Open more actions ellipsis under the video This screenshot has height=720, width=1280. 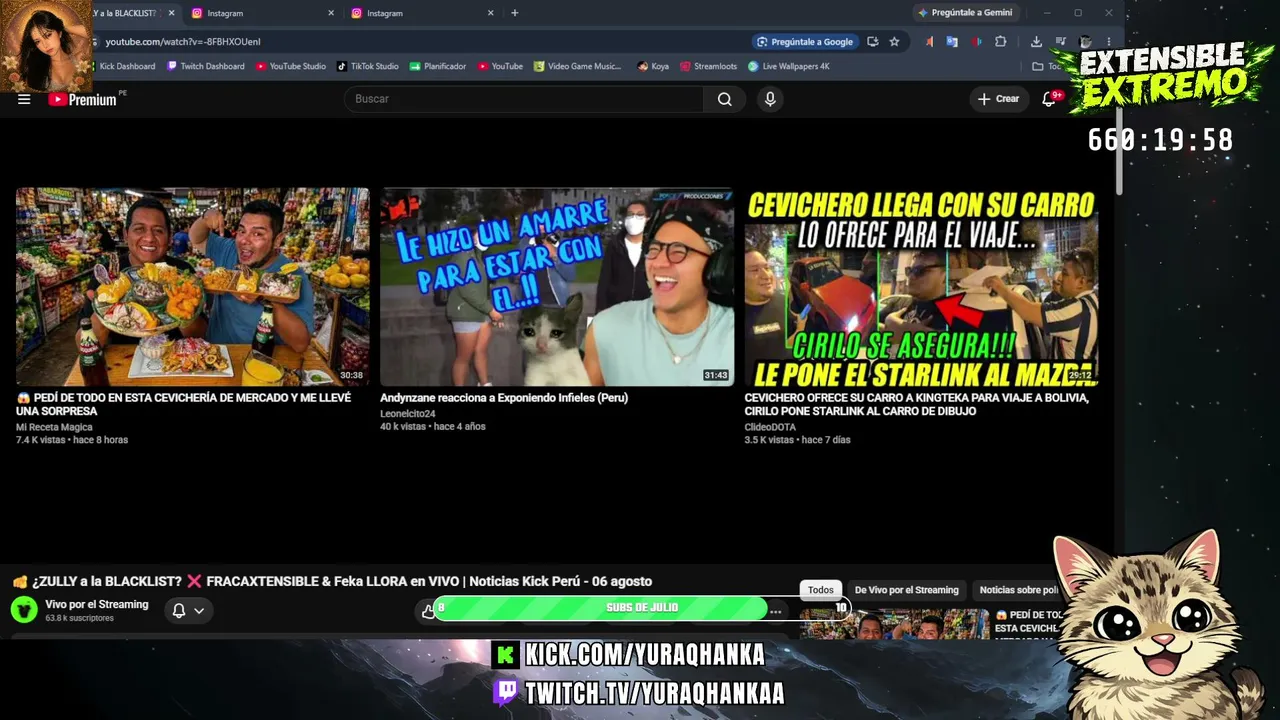click(x=775, y=611)
